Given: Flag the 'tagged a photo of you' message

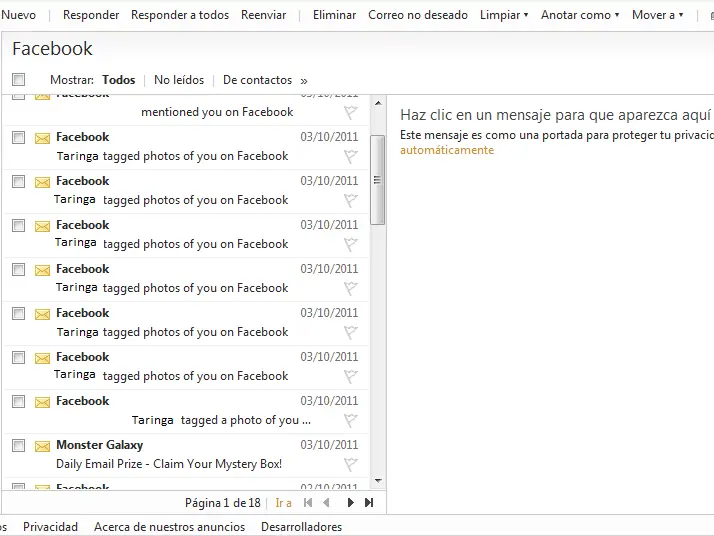Looking at the screenshot, I should click(351, 420).
